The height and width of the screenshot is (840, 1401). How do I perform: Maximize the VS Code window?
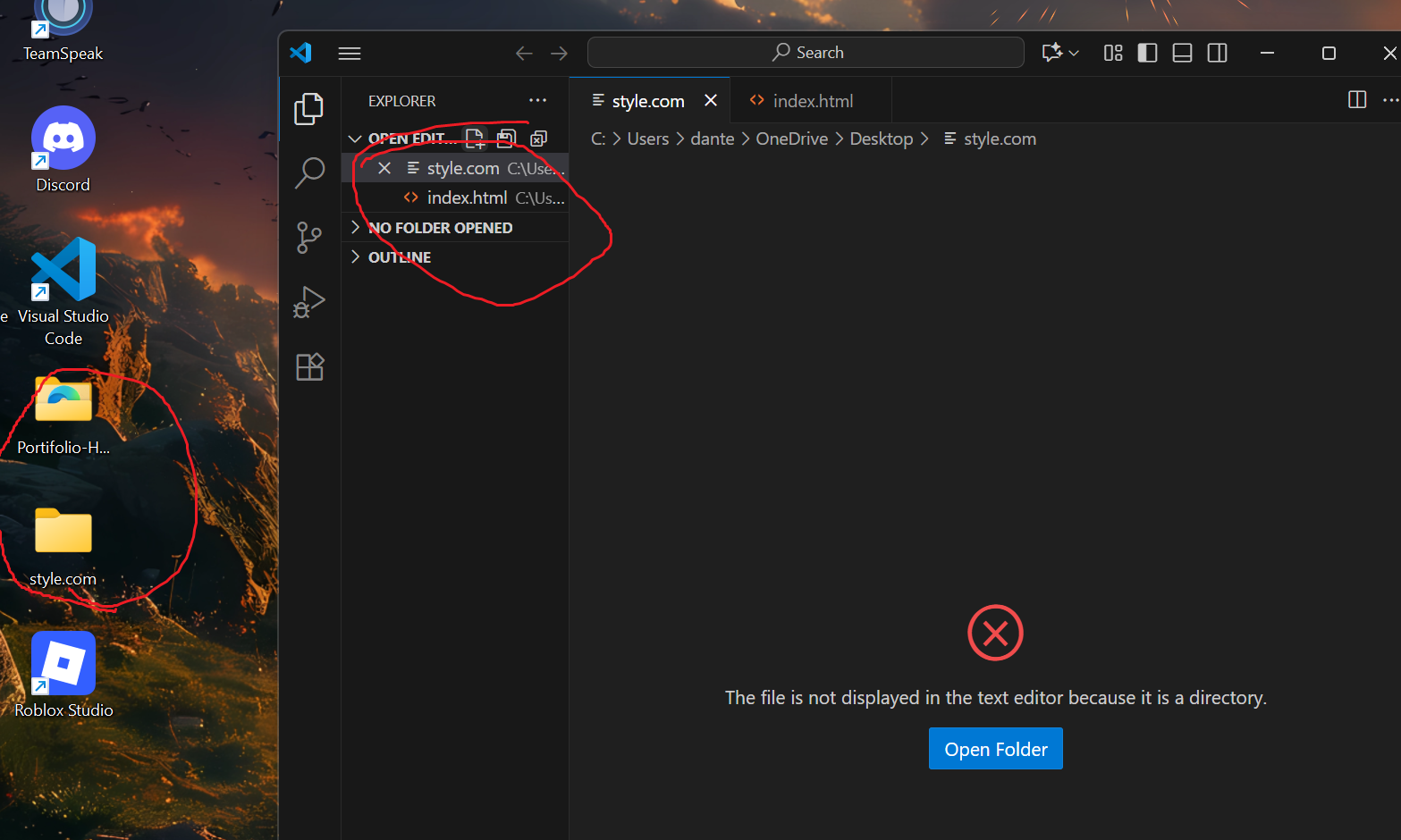[x=1329, y=54]
